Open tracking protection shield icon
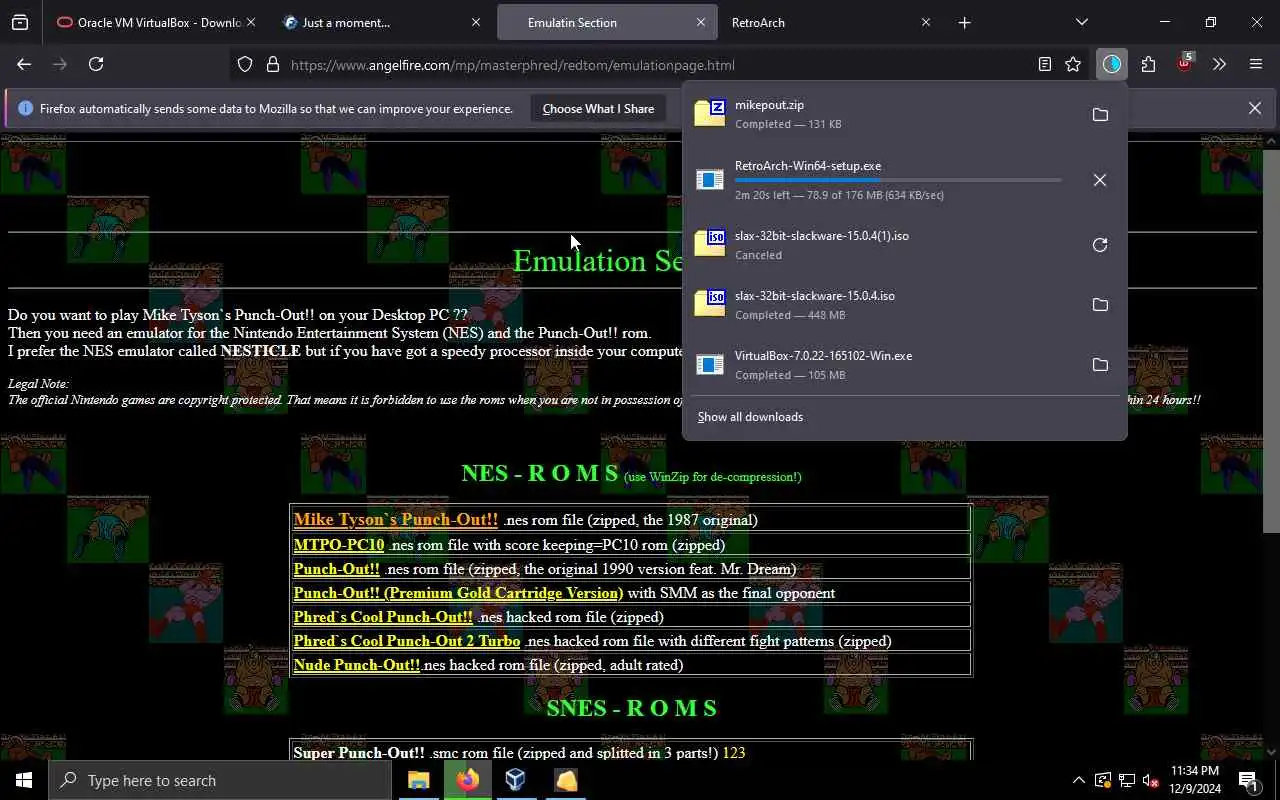The image size is (1280, 800). click(245, 65)
